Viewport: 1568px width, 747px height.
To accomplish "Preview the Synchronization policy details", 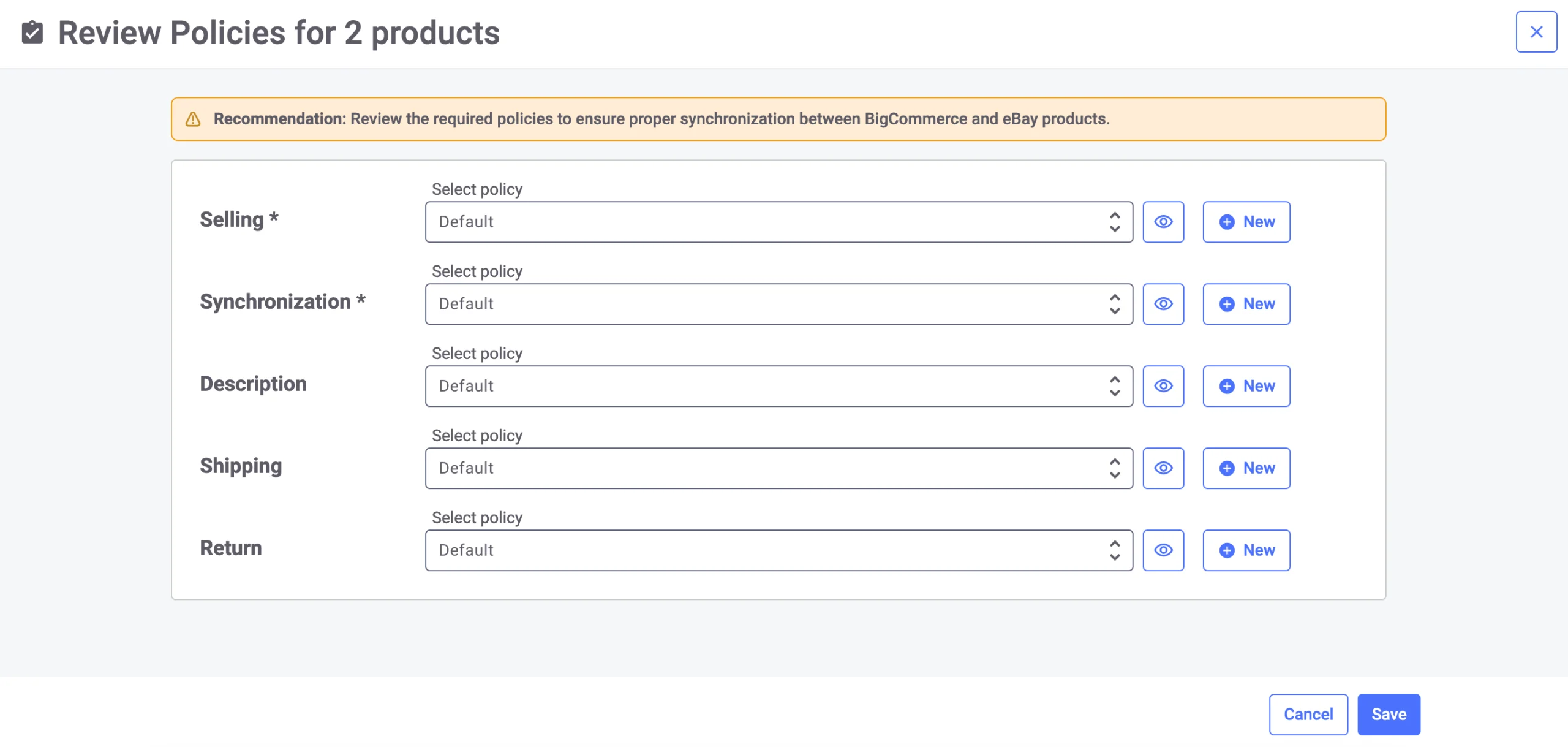I will tap(1163, 304).
